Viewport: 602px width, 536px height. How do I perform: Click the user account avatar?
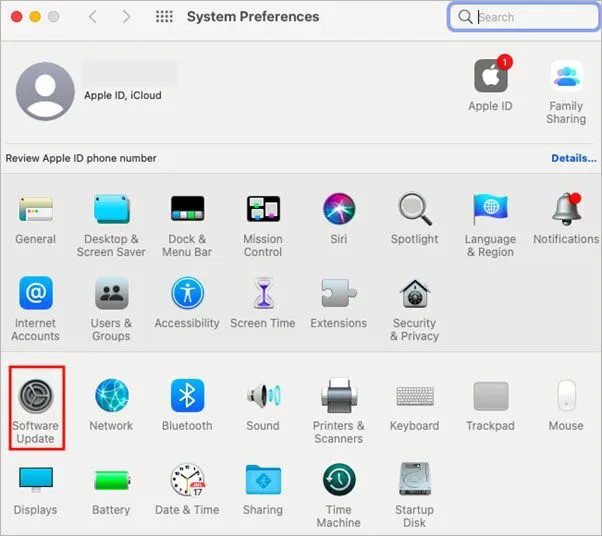point(45,91)
